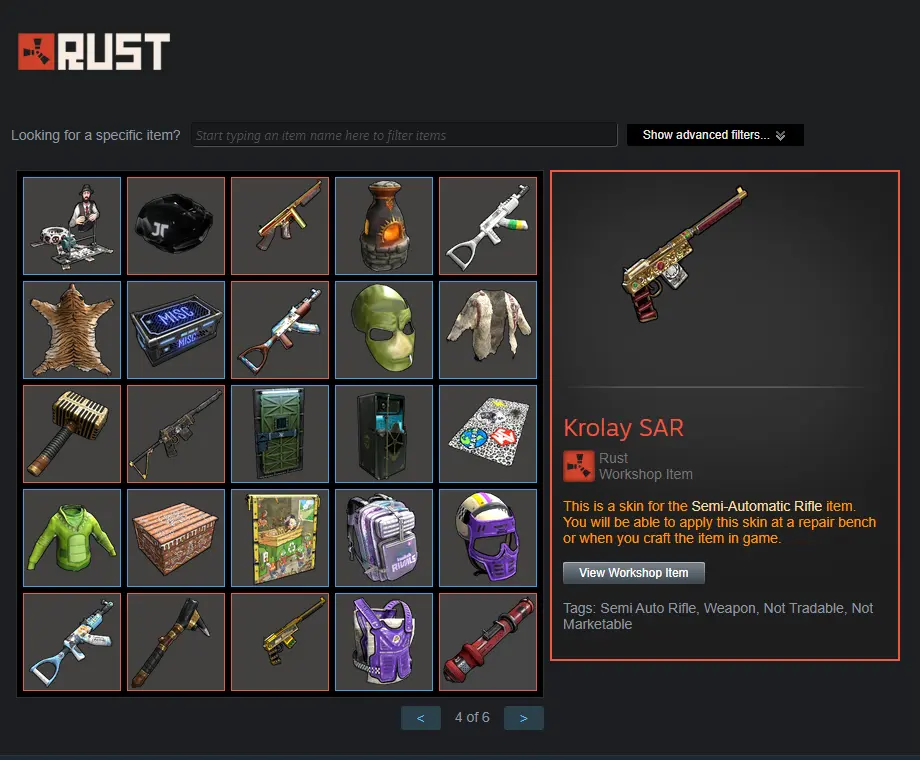Image resolution: width=920 pixels, height=760 pixels.
Task: Go to the previous inventory page
Action: pos(421,718)
